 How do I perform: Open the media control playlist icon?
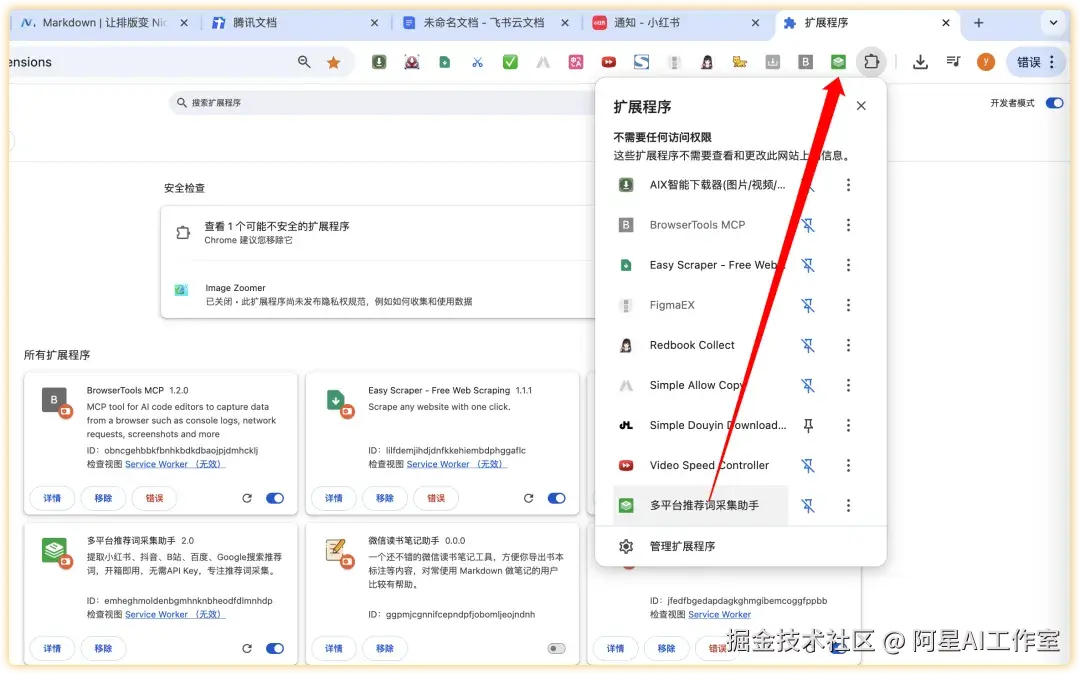click(x=953, y=62)
